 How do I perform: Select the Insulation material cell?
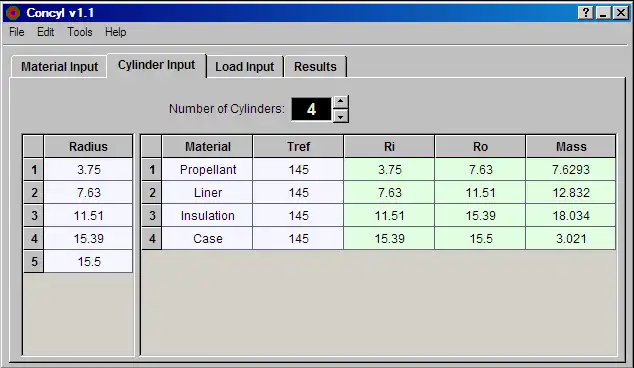click(207, 216)
